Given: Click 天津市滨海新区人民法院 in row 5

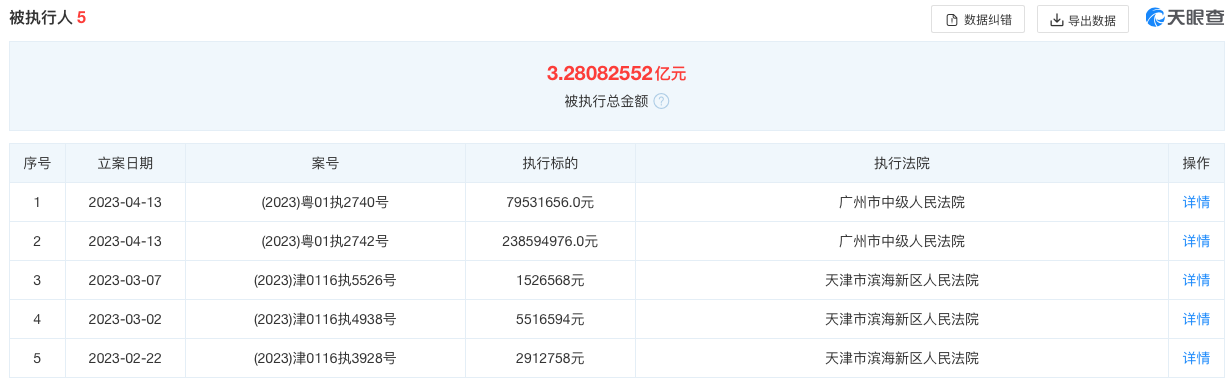Looking at the screenshot, I should (902, 358).
